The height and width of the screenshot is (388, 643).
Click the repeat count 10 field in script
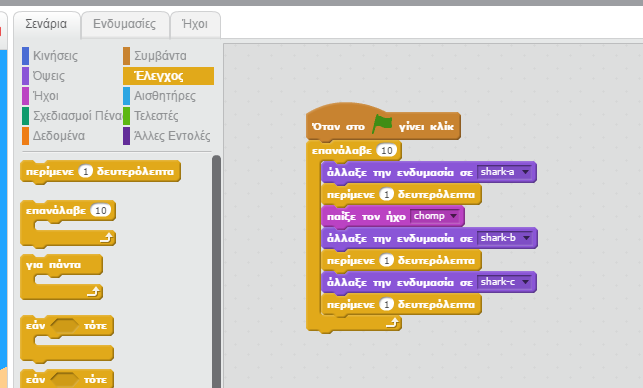point(387,151)
